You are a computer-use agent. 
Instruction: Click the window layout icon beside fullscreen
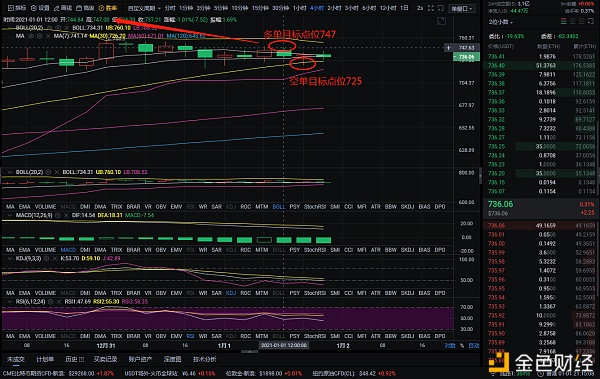(x=441, y=8)
